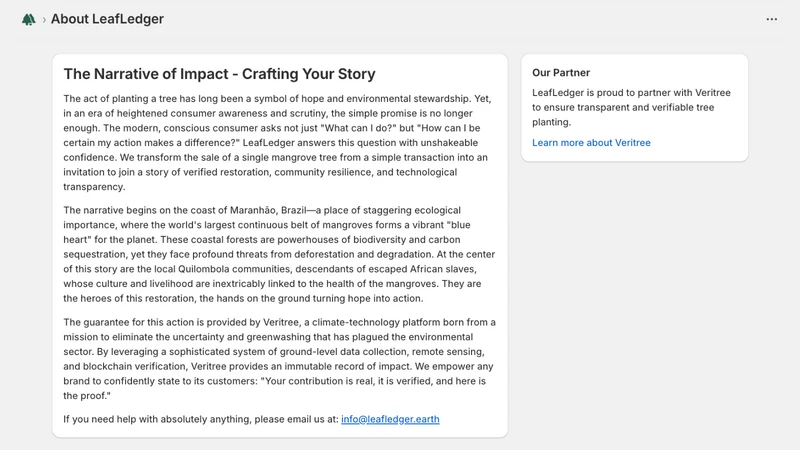
Task: Click The Narrative of Impact heading
Action: click(219, 74)
